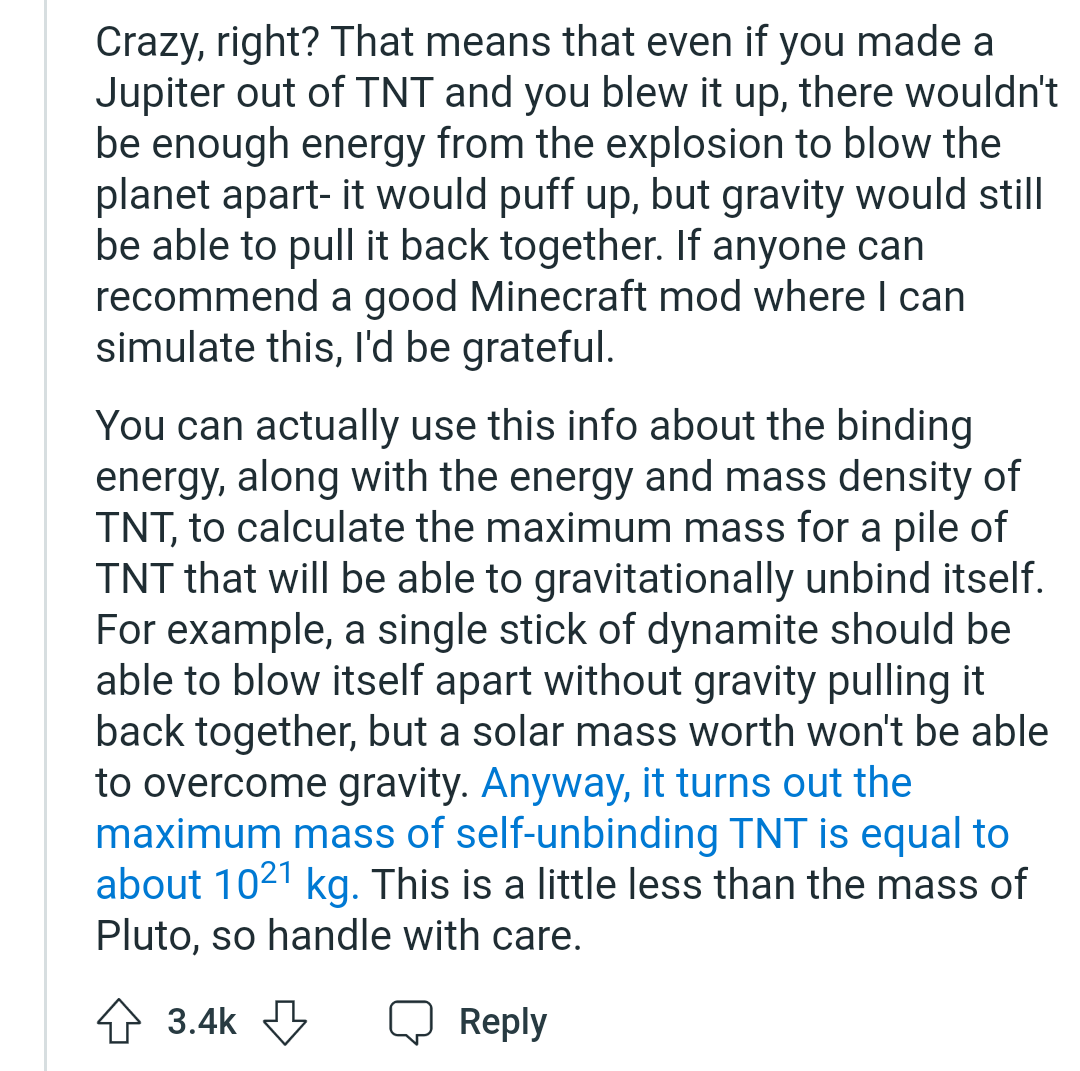Open the link portion 'about 10²¹ kg.'
The image size is (1080, 1071).
click(227, 882)
